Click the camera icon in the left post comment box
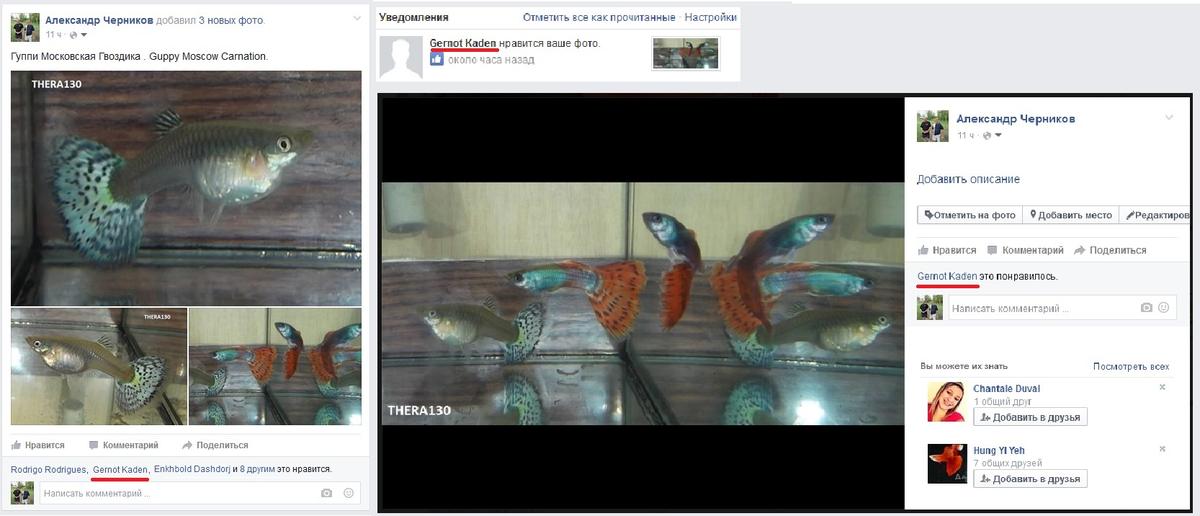 pos(326,493)
